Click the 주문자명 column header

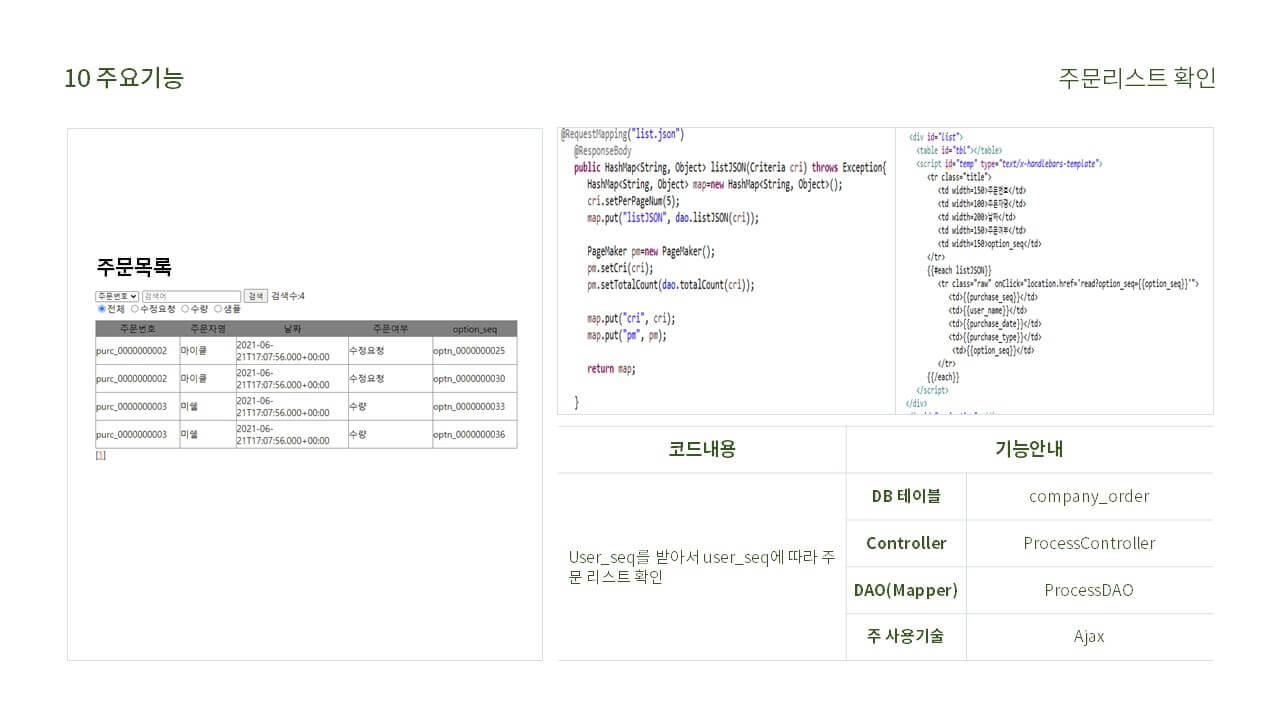coord(208,329)
